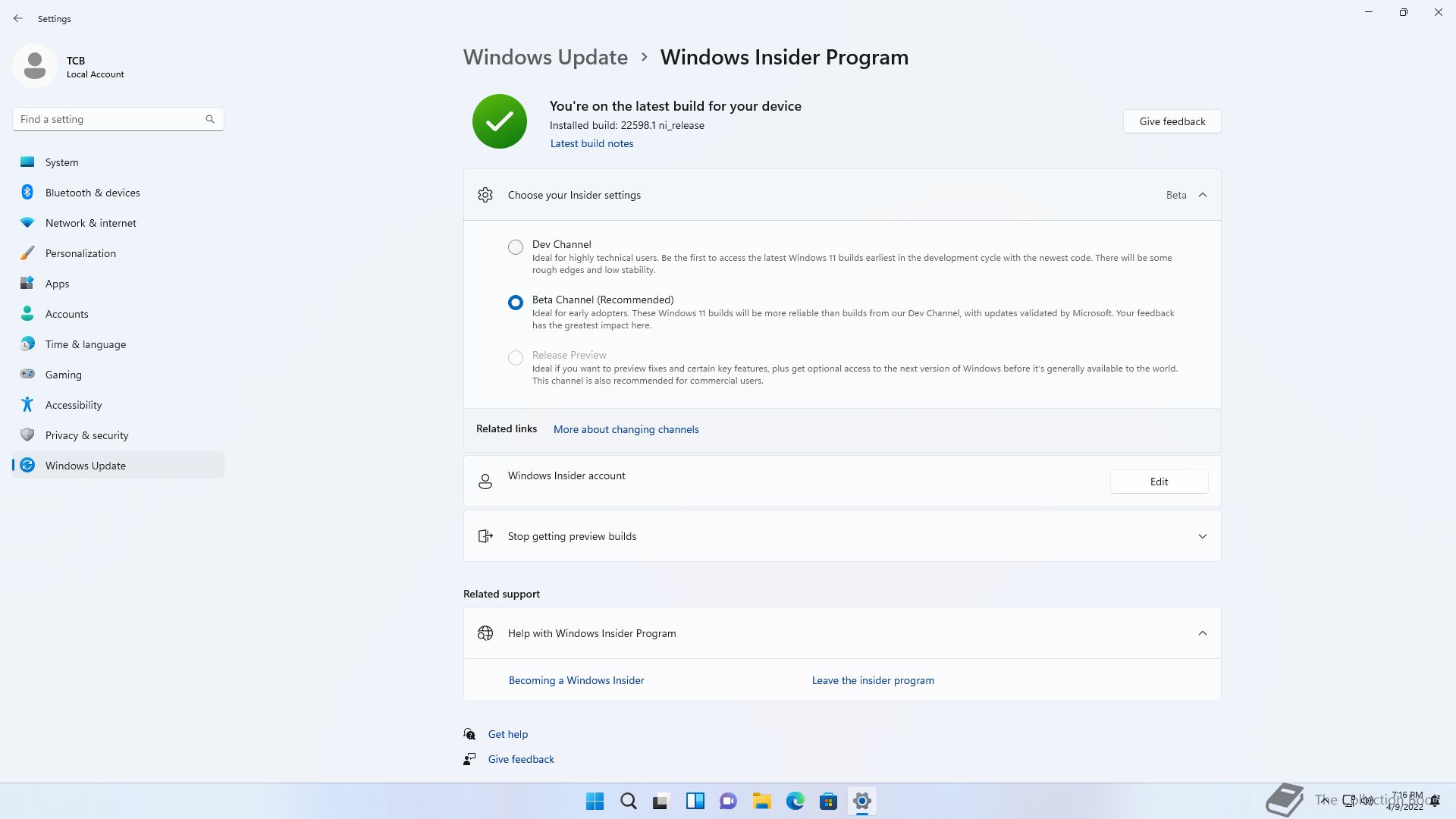The image size is (1456, 819).
Task: Open Task View on the taskbar
Action: pyautogui.click(x=662, y=801)
